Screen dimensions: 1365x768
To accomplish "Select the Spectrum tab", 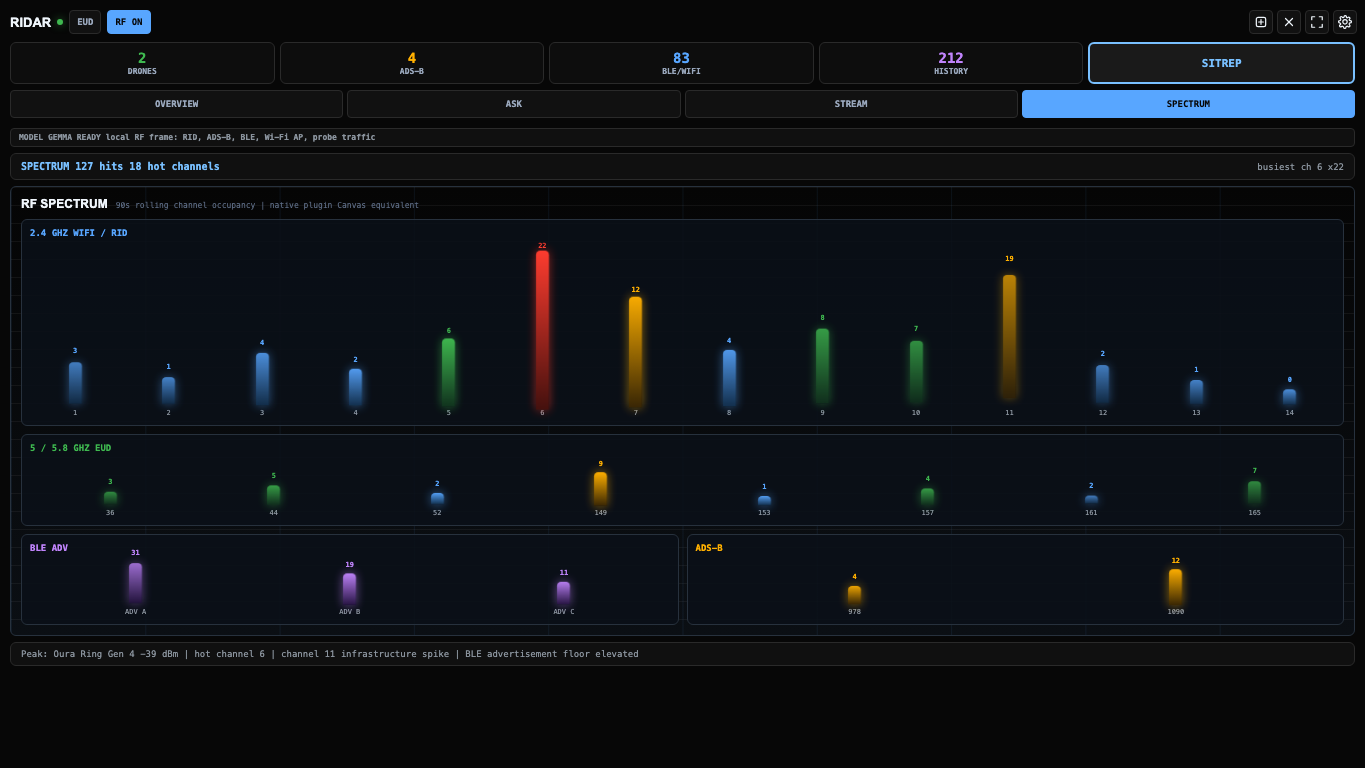I will click(x=1188, y=104).
